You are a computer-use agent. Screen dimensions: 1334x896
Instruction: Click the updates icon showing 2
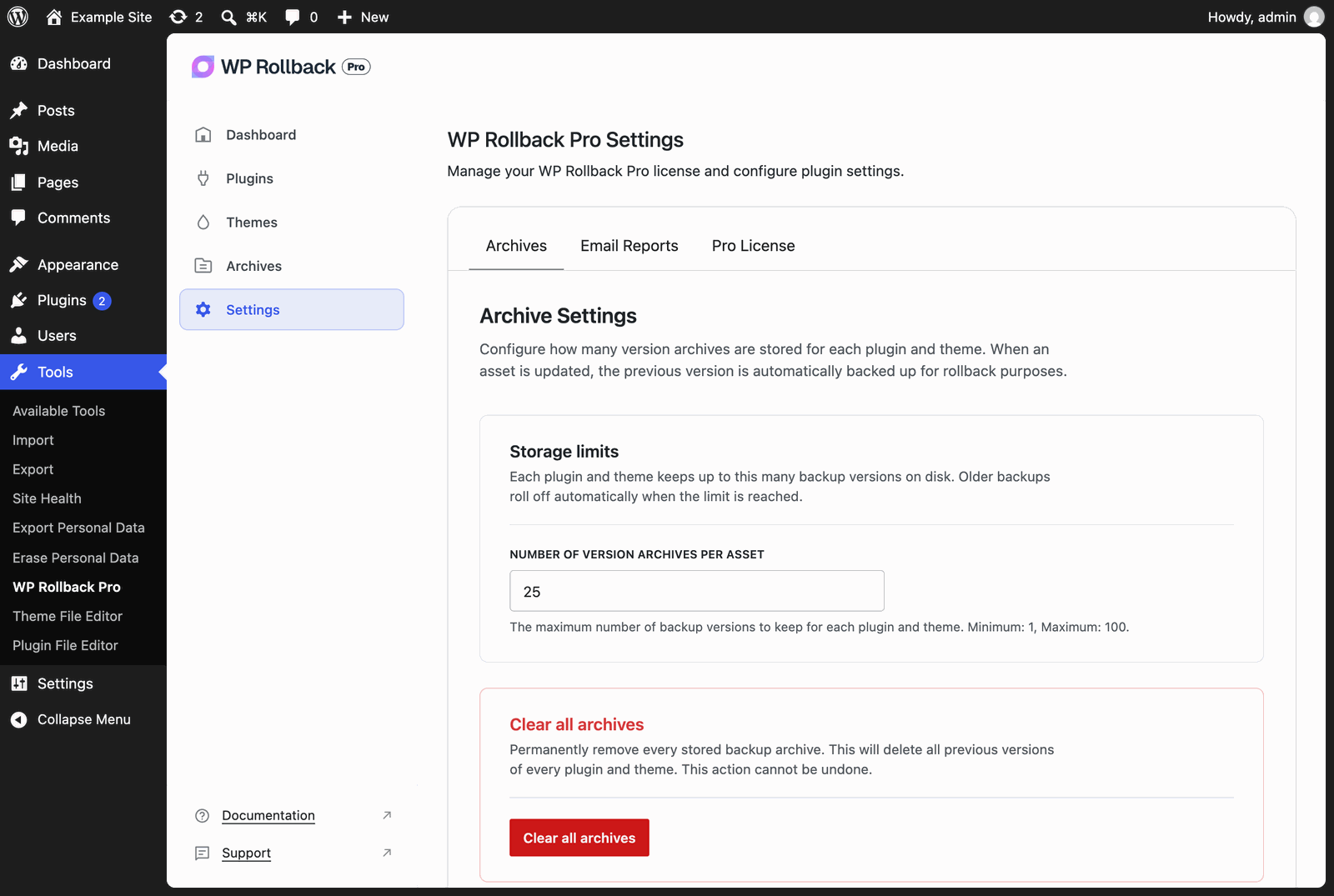(x=178, y=17)
